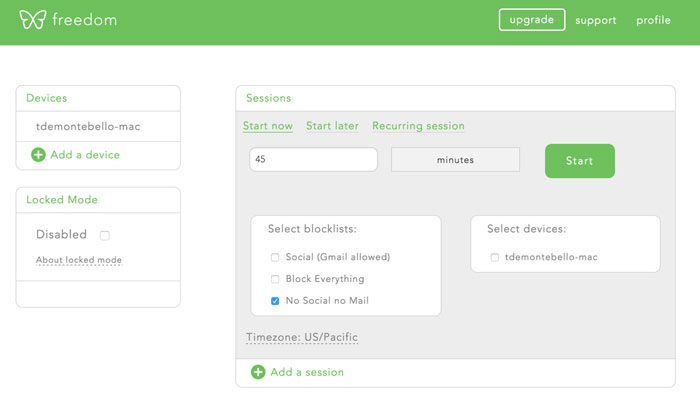Click the upgrade button in the header

[532, 20]
